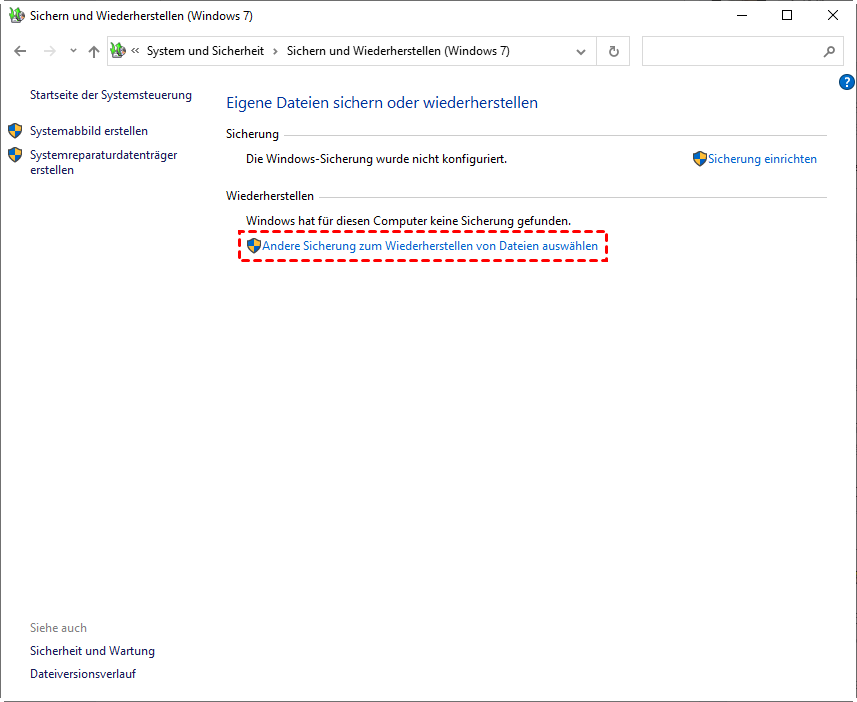Go back using the back arrow
857x702 pixels.
click(x=20, y=51)
